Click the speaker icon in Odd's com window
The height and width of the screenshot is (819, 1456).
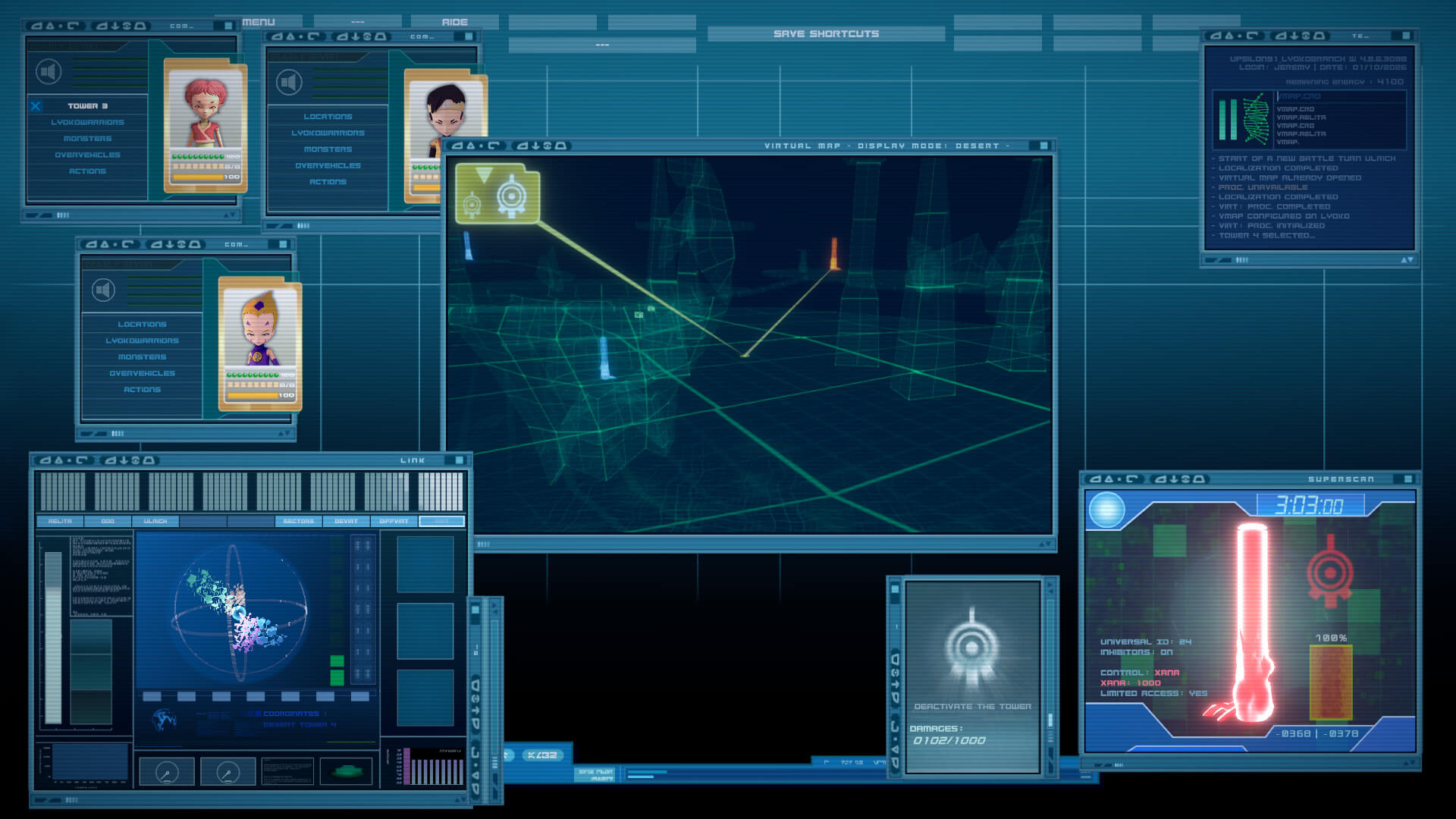tap(104, 290)
